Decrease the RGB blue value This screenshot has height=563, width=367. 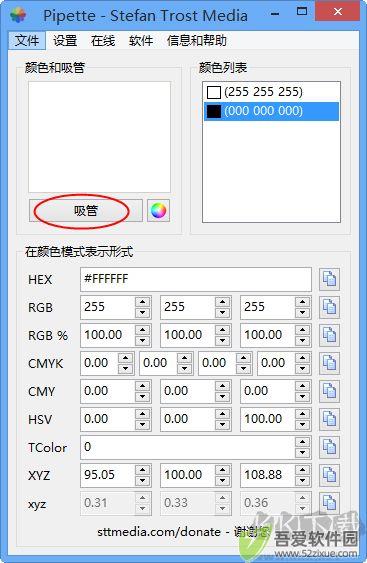click(x=302, y=312)
